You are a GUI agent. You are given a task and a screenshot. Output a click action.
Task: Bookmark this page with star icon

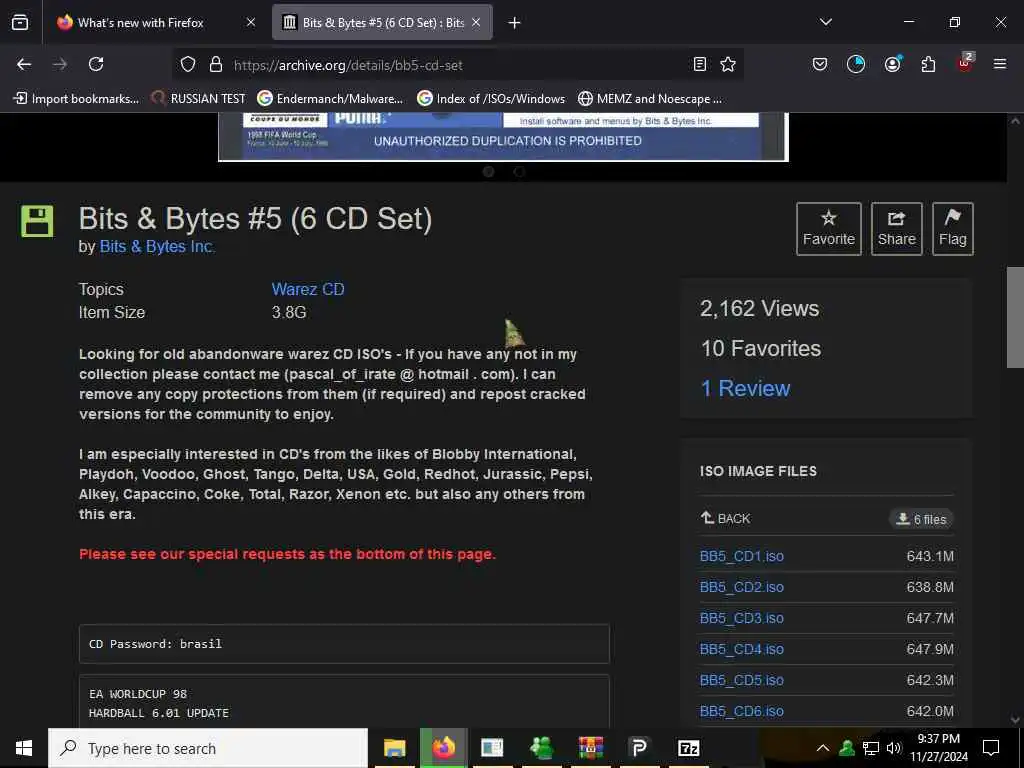728,64
